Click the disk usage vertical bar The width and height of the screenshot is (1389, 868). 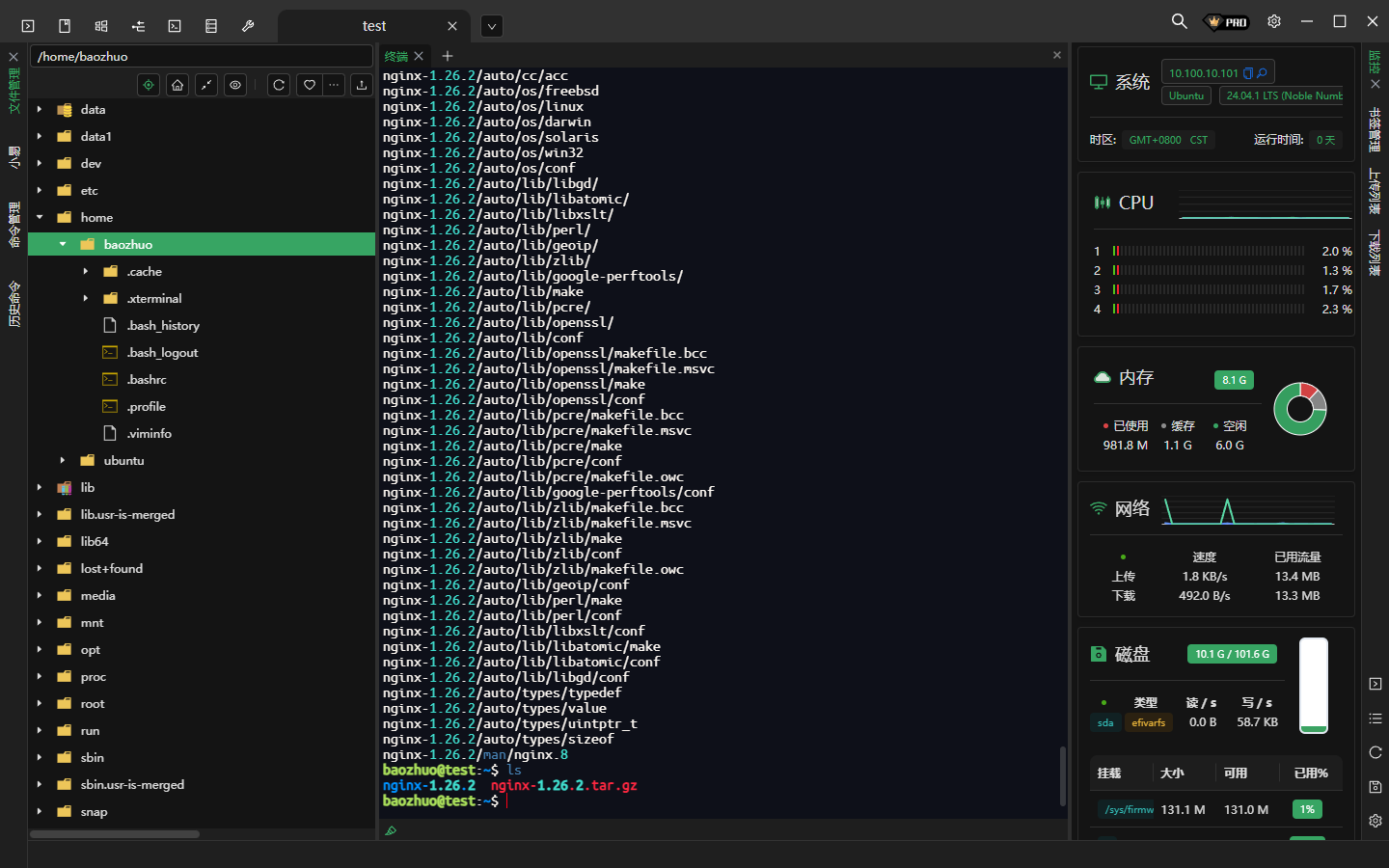point(1314,685)
